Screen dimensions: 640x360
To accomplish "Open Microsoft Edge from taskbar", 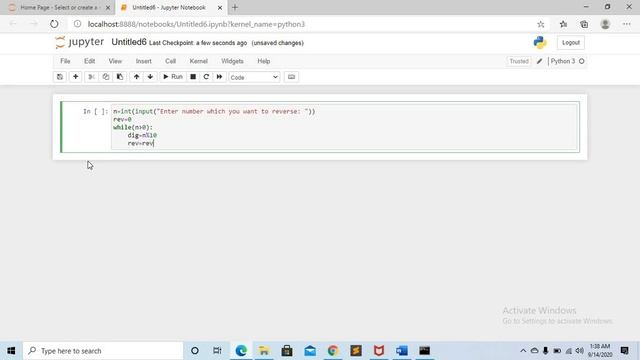I will click(x=241, y=351).
